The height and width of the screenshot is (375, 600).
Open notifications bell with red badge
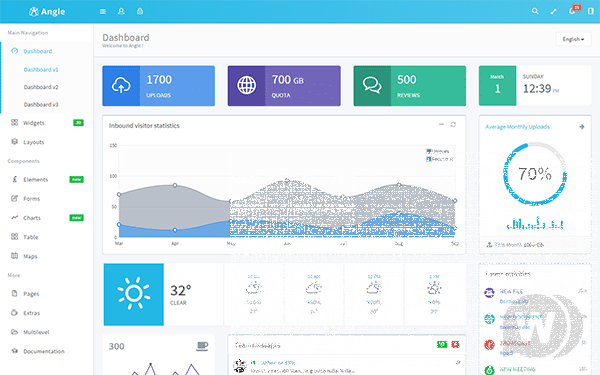(x=573, y=10)
